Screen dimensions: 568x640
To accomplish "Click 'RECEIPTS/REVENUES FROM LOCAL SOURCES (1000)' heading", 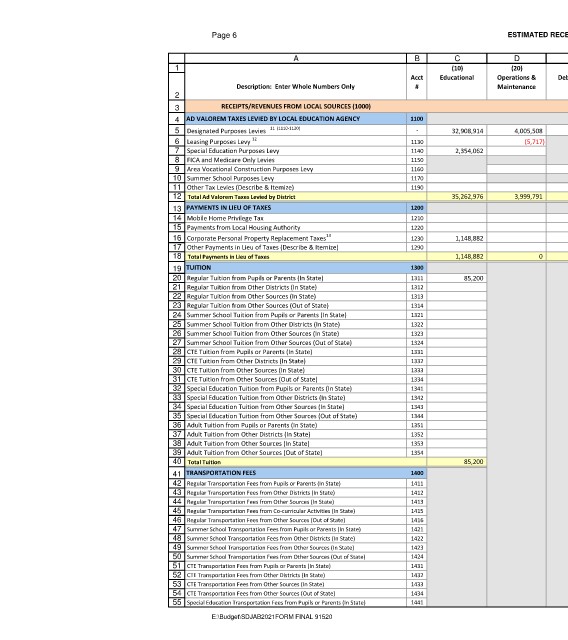I will point(296,107).
